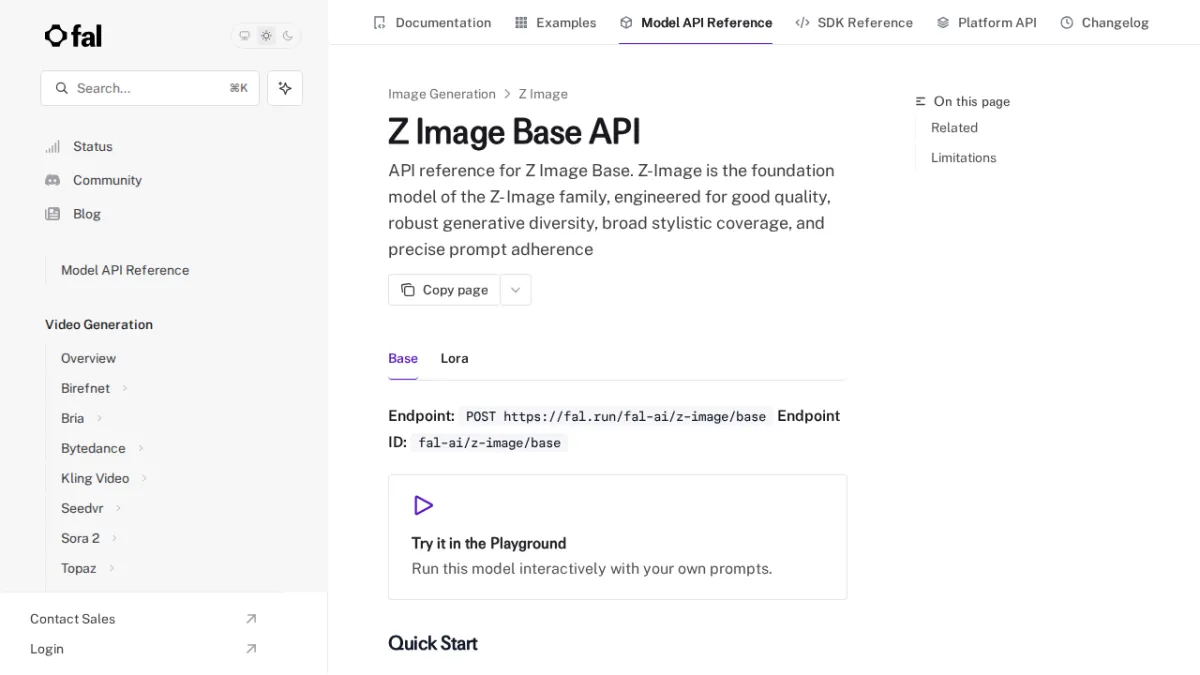Viewport: 1200px width, 675px height.
Task: Expand the Bytedance chevron
Action: [x=140, y=448]
